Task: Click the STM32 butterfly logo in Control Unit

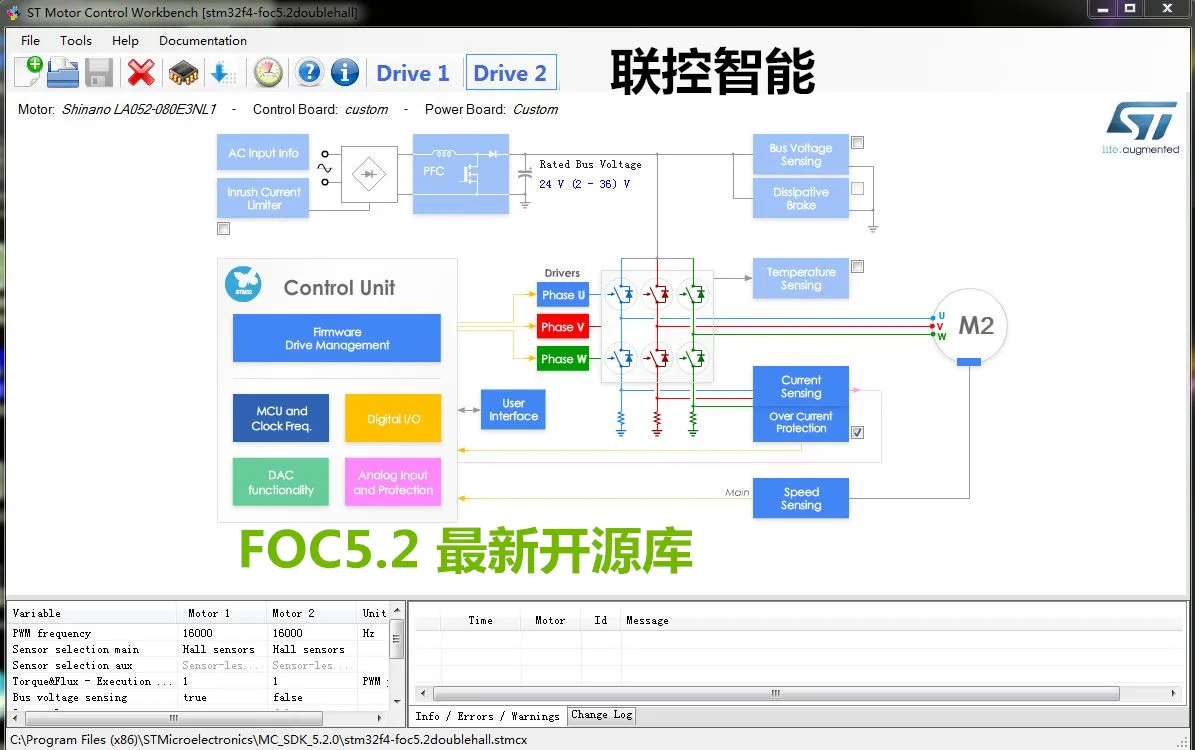Action: pos(243,284)
